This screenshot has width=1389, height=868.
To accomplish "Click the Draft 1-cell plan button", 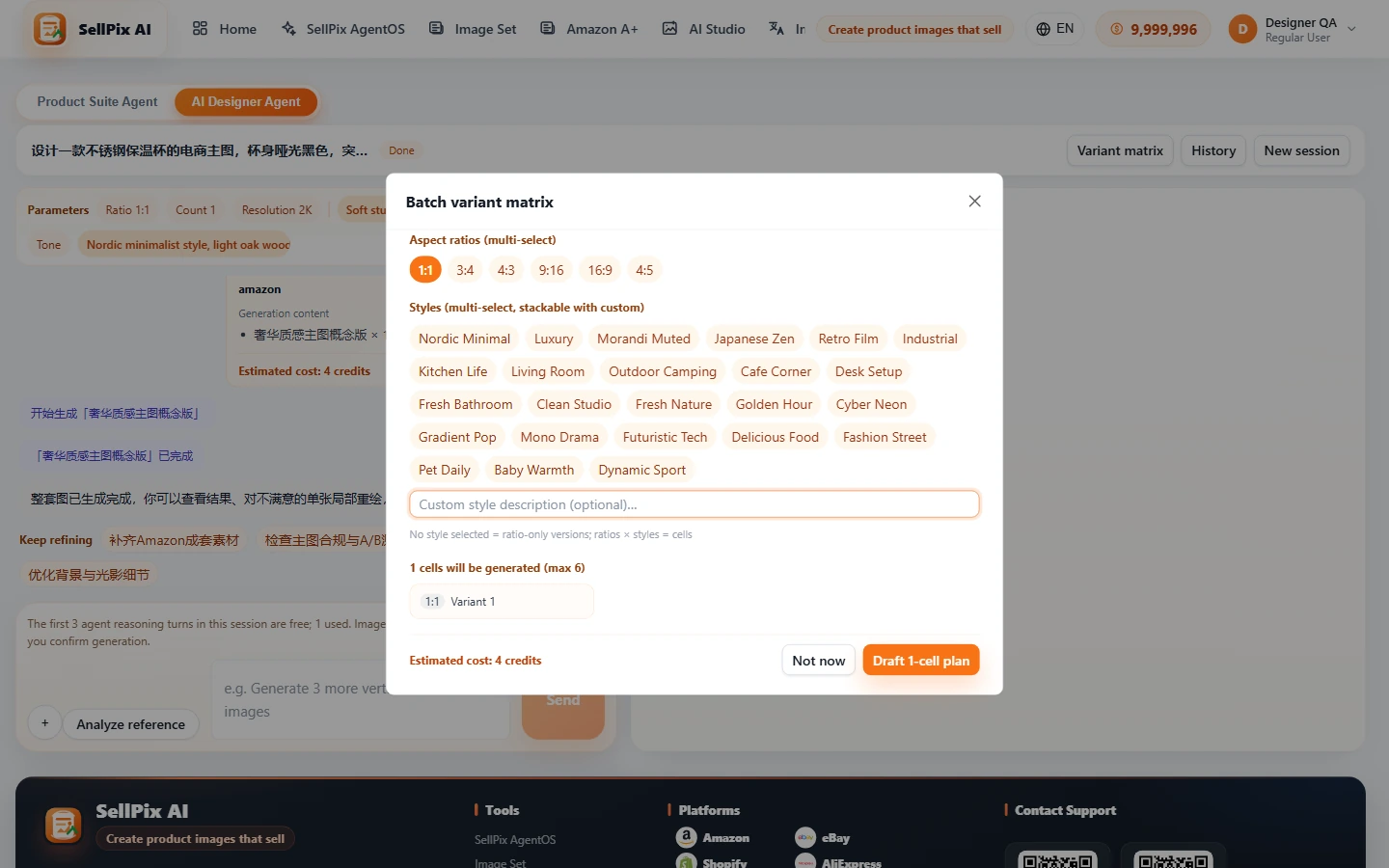I will pyautogui.click(x=921, y=661).
